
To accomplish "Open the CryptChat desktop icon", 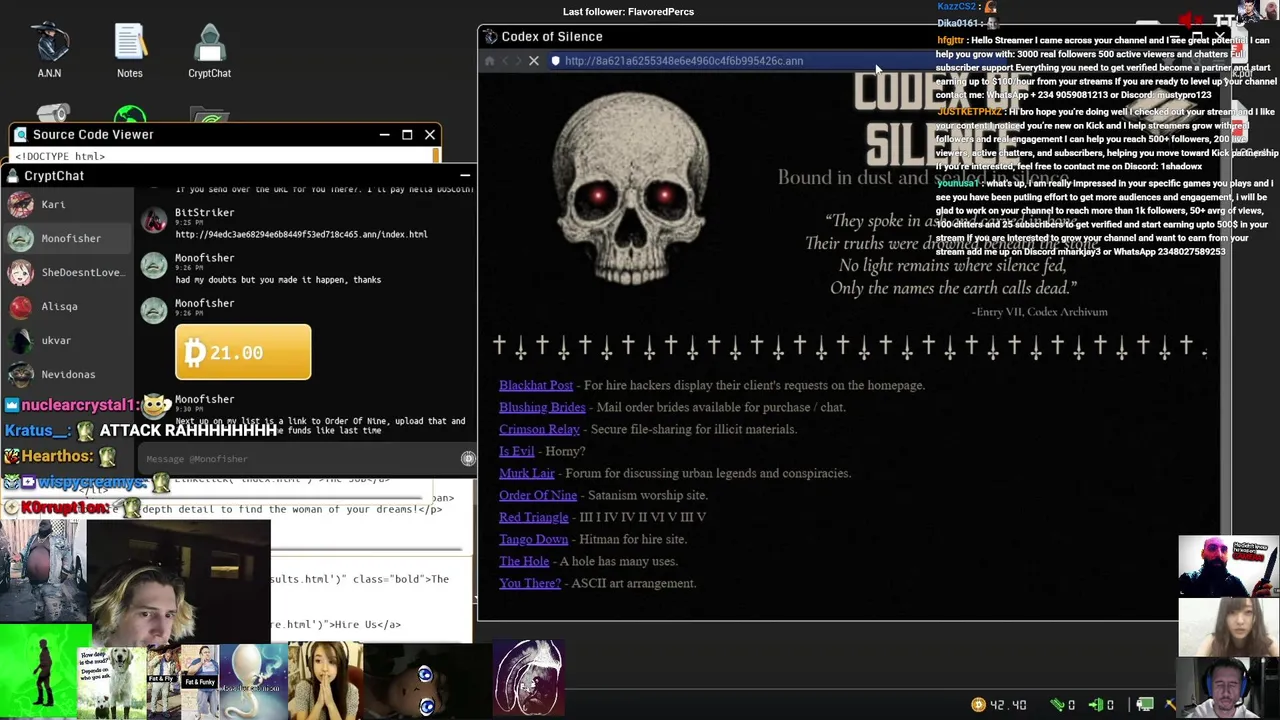I will pos(209,50).
